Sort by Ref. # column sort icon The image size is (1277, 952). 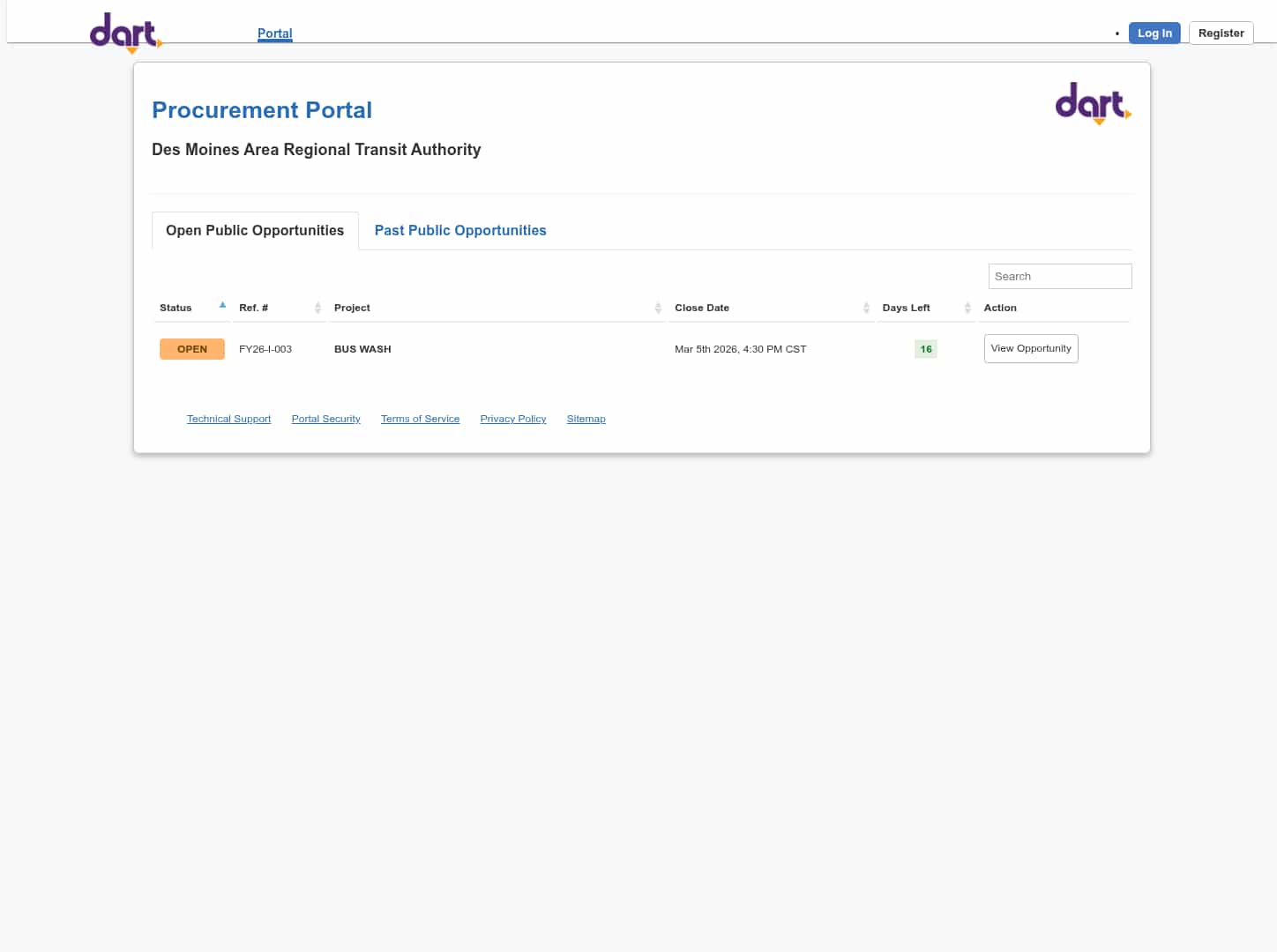317,308
